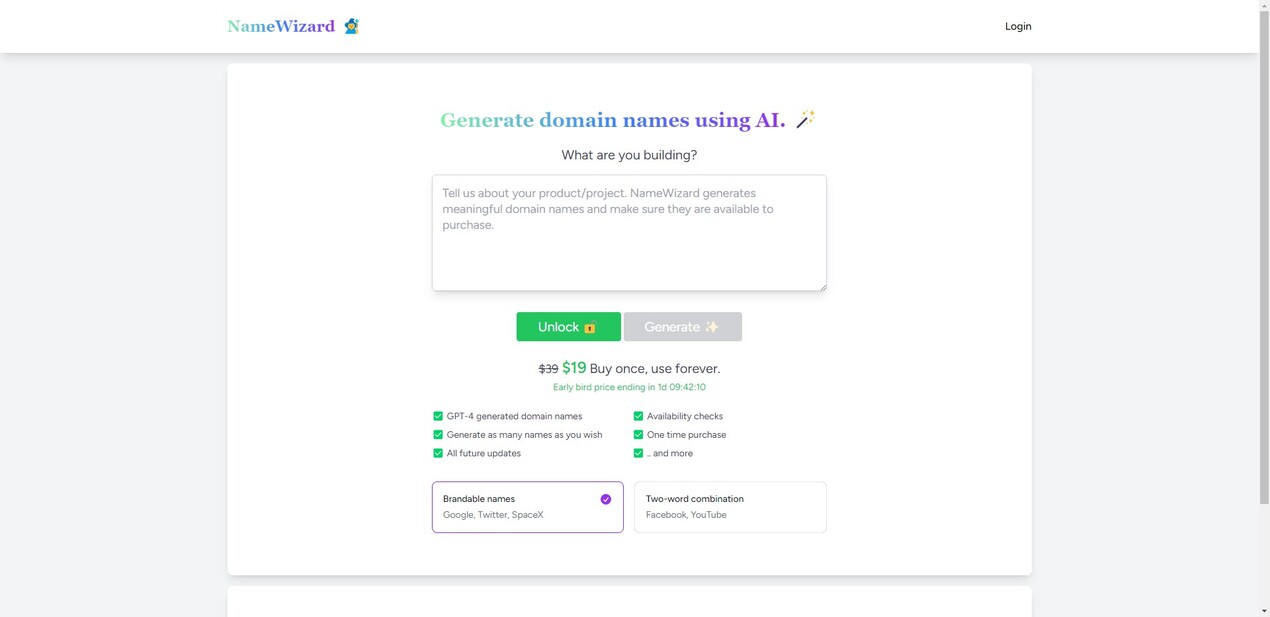Screen dimensions: 1270x617
Task: Click the NameWizard brand name in header
Action: pyautogui.click(x=282, y=26)
